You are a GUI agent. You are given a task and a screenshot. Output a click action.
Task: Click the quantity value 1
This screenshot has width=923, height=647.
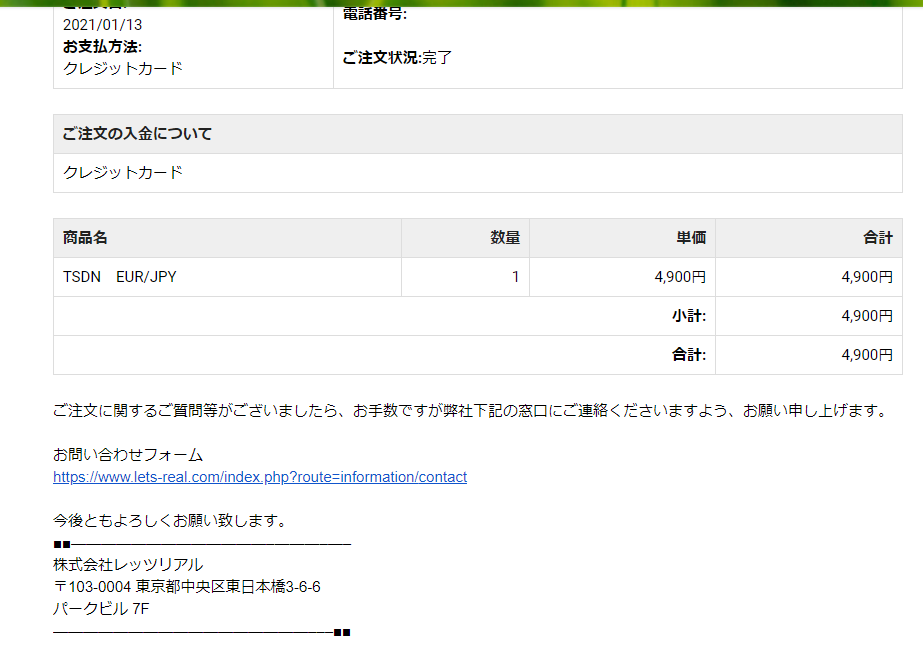coord(516,277)
